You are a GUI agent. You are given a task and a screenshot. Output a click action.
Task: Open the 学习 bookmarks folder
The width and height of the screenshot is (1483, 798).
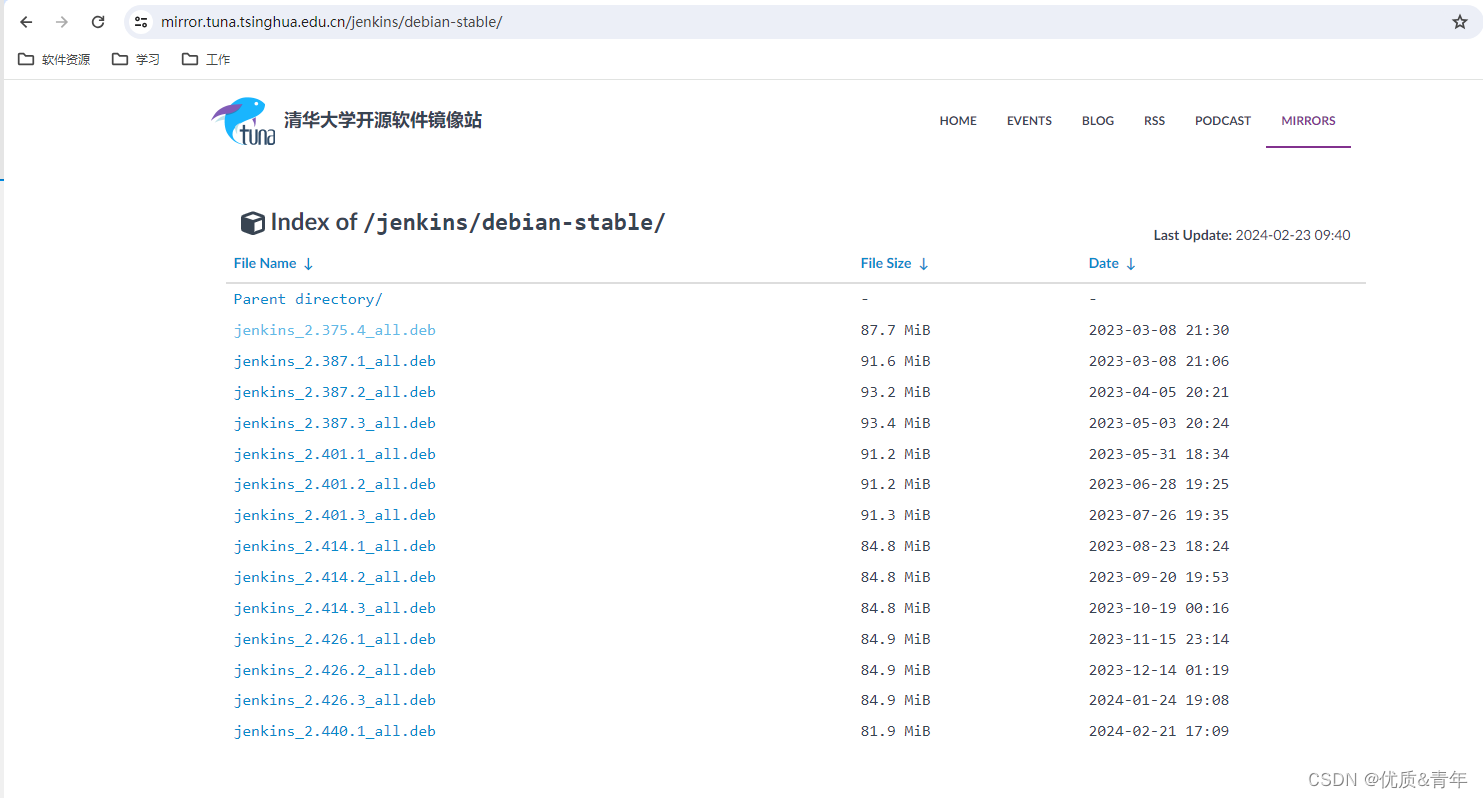coord(136,59)
